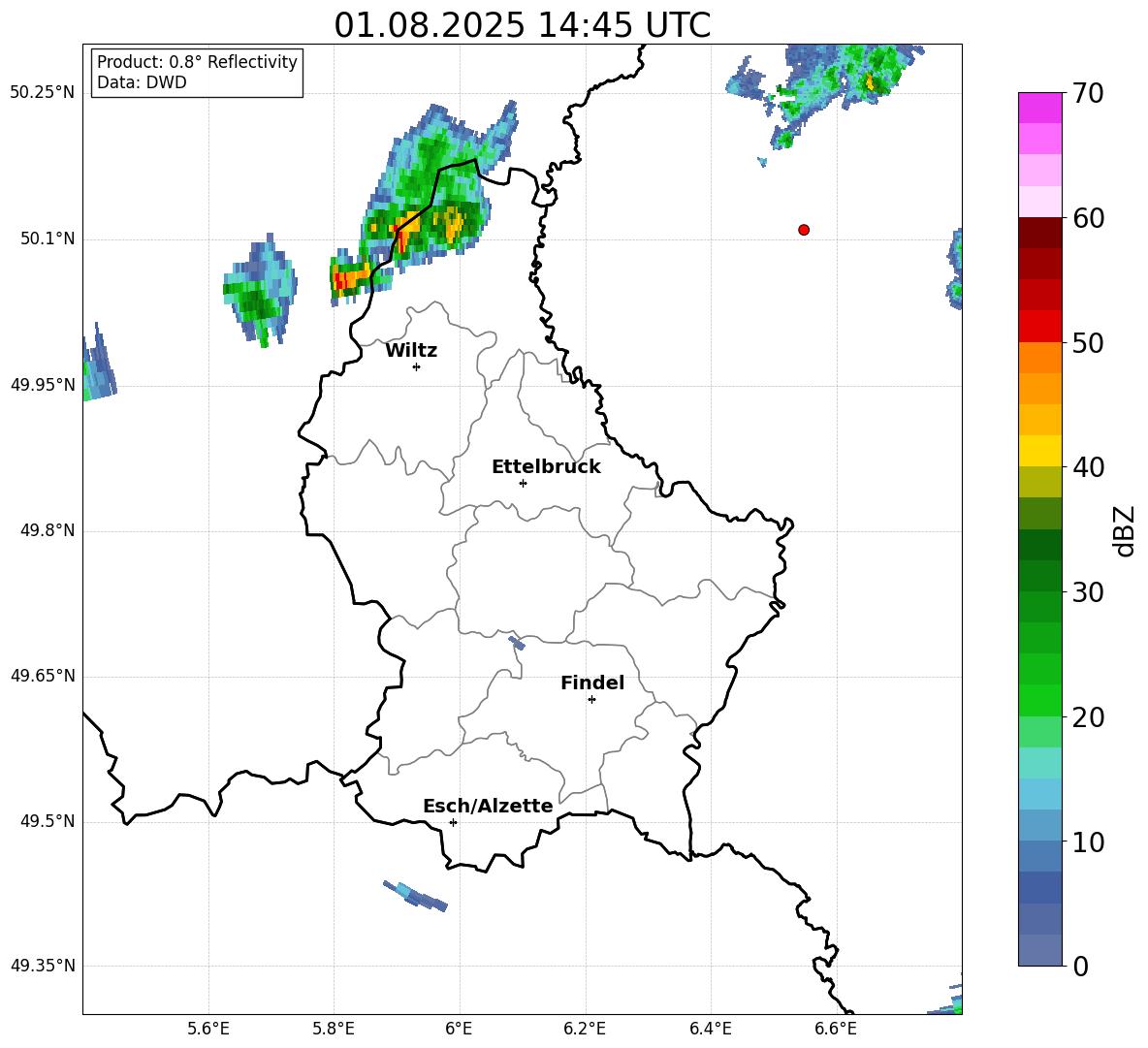1148x1048 pixels.
Task: Click the "Data: DWD" text
Action: 142,82
